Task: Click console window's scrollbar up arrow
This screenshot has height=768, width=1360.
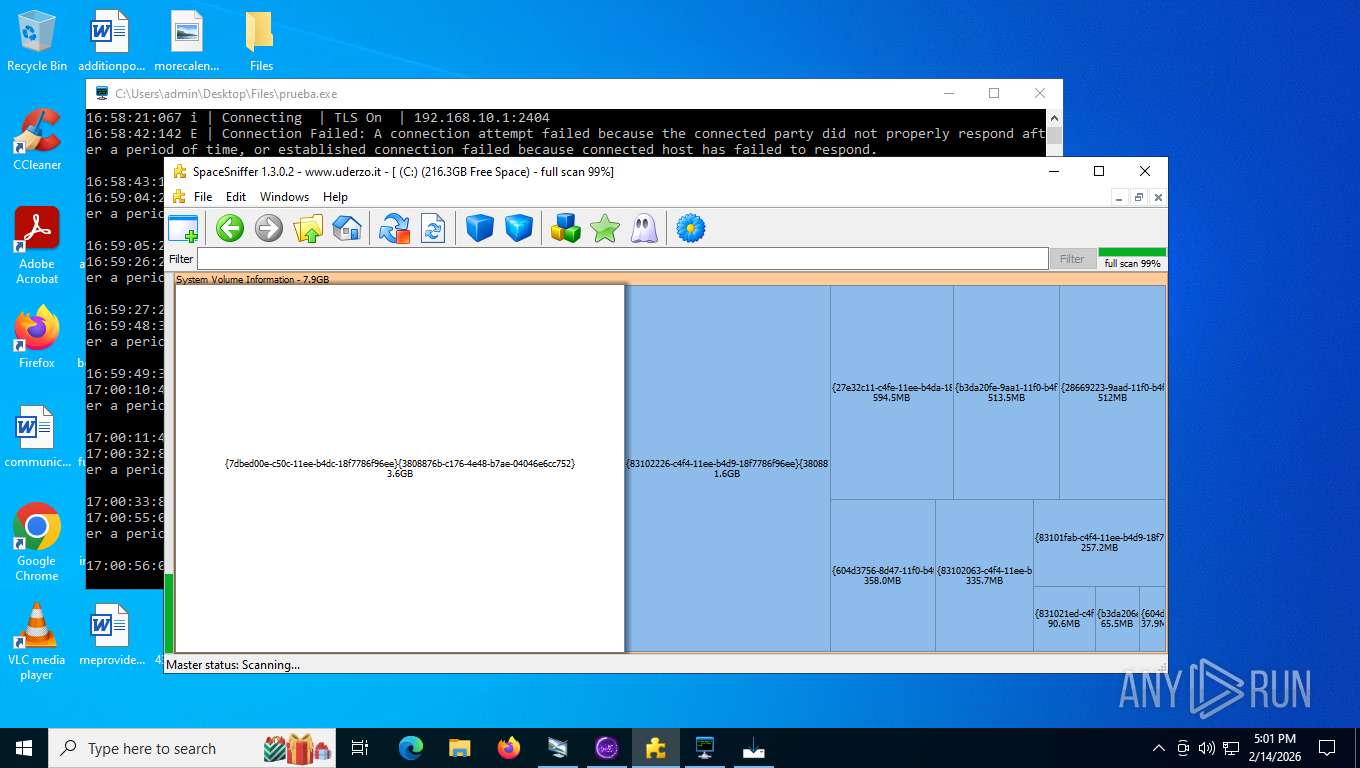Action: pyautogui.click(x=1054, y=118)
